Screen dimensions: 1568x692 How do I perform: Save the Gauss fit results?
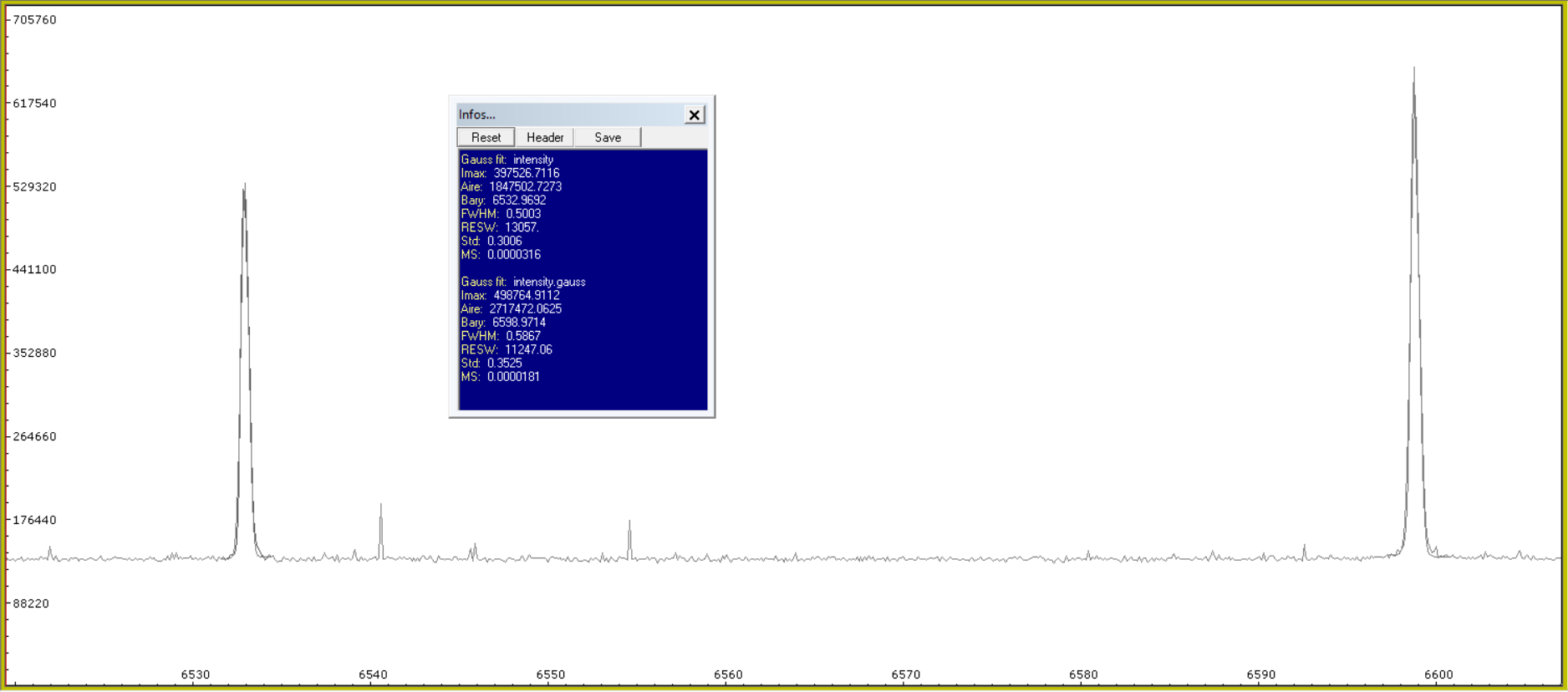coord(608,138)
